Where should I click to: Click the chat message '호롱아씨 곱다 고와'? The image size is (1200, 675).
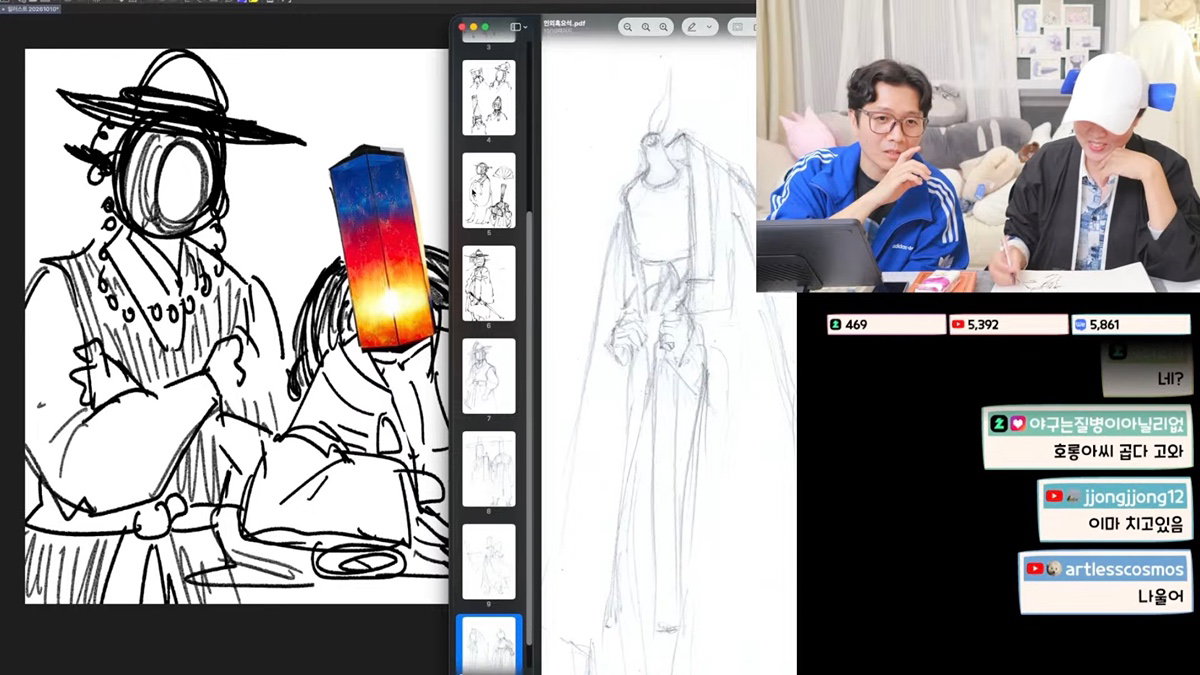click(1118, 451)
